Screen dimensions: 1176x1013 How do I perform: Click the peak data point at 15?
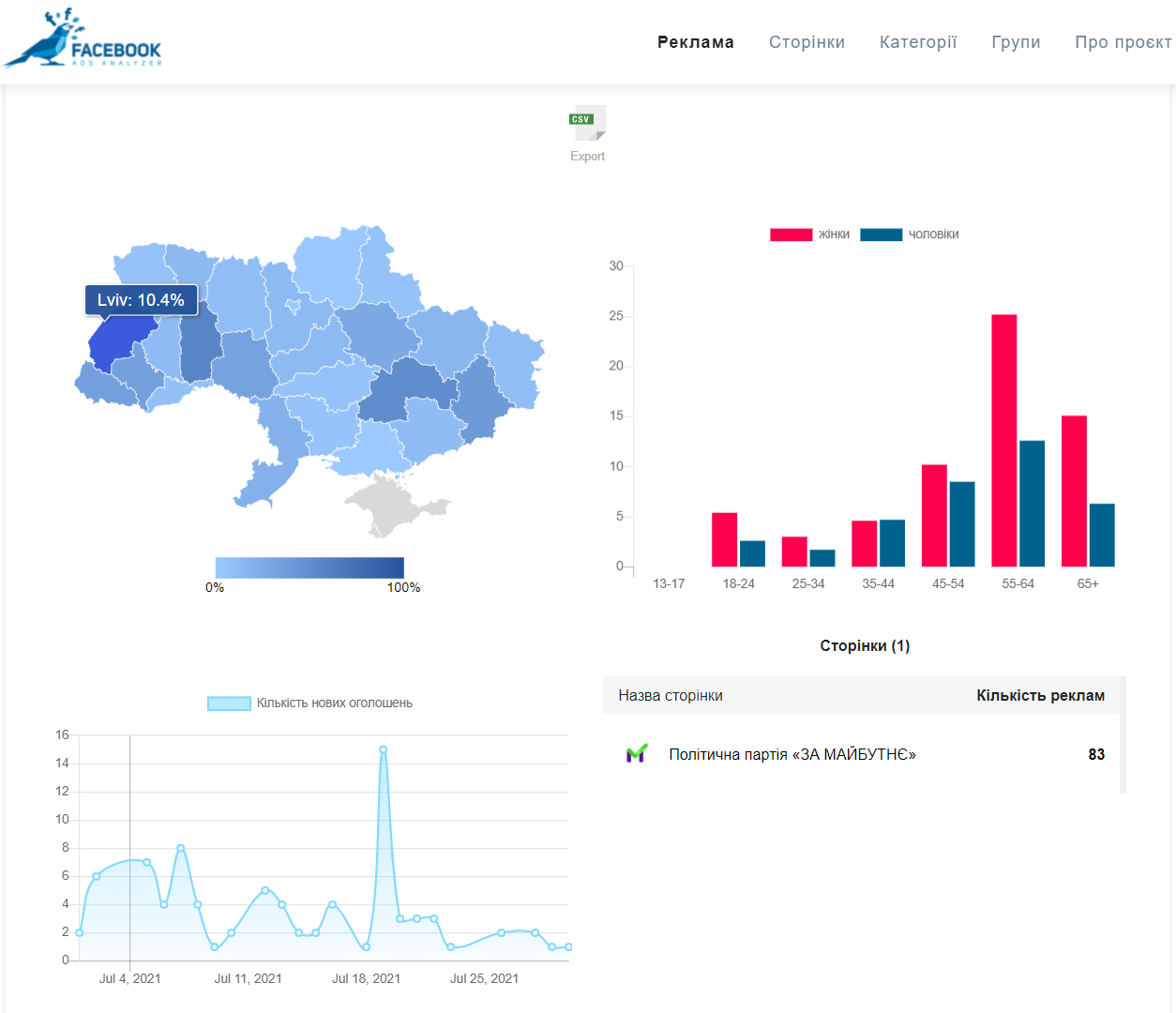383,749
